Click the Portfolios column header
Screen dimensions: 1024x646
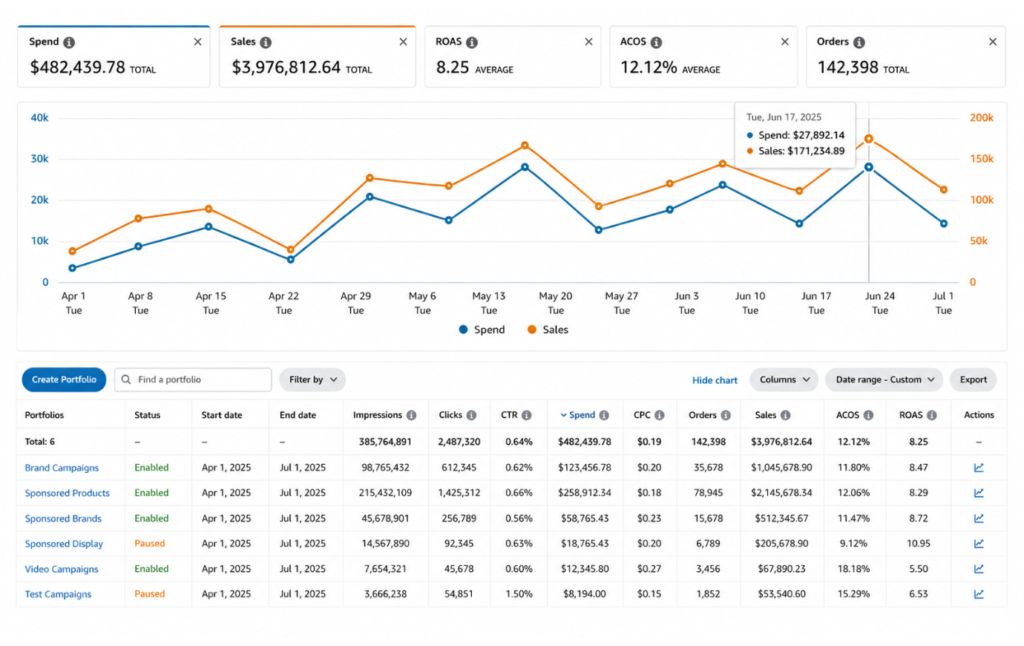(44, 415)
